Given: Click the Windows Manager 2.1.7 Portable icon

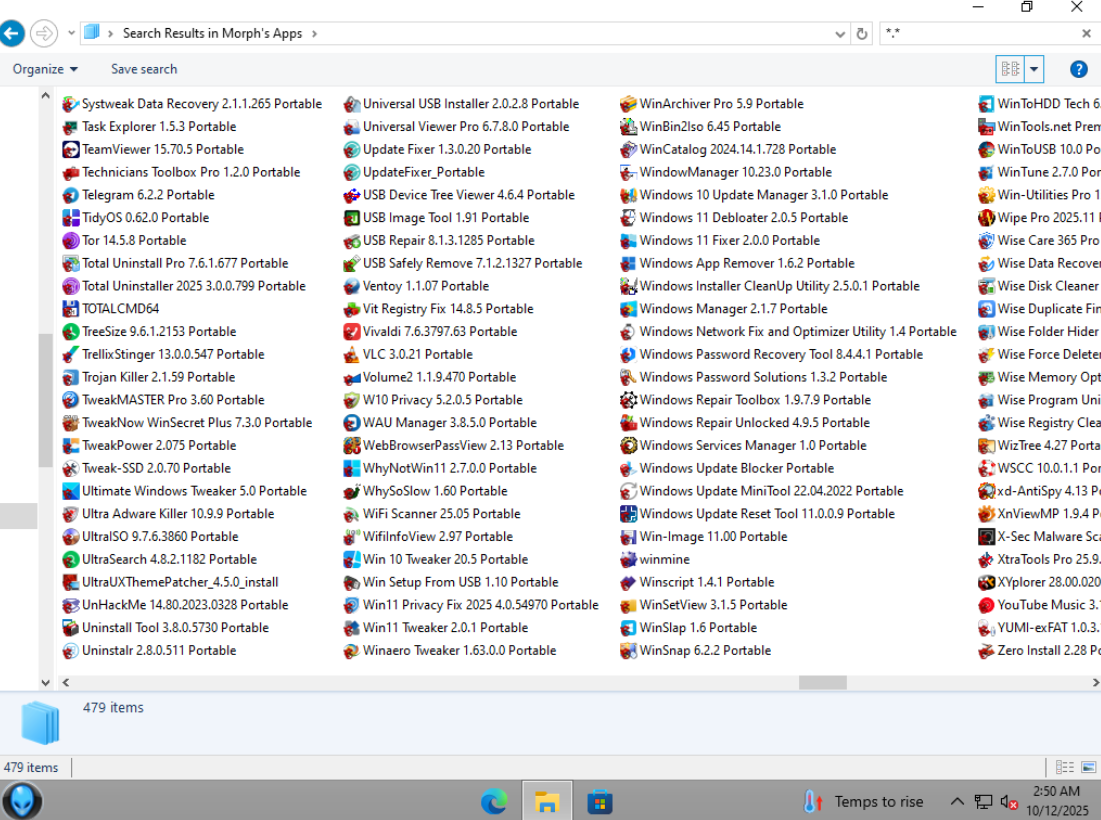Looking at the screenshot, I should (628, 309).
